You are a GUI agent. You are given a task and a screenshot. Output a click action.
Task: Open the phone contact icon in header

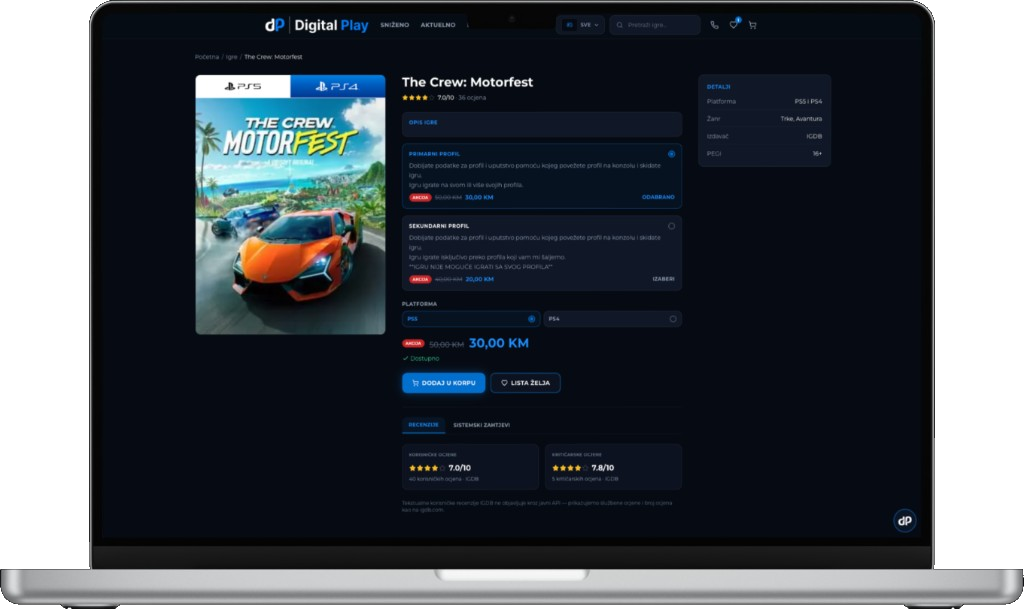click(x=714, y=25)
